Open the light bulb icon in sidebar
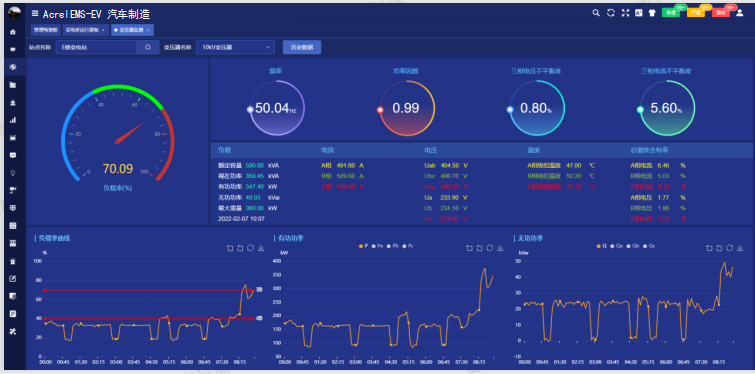The height and width of the screenshot is (374, 755). [x=13, y=172]
